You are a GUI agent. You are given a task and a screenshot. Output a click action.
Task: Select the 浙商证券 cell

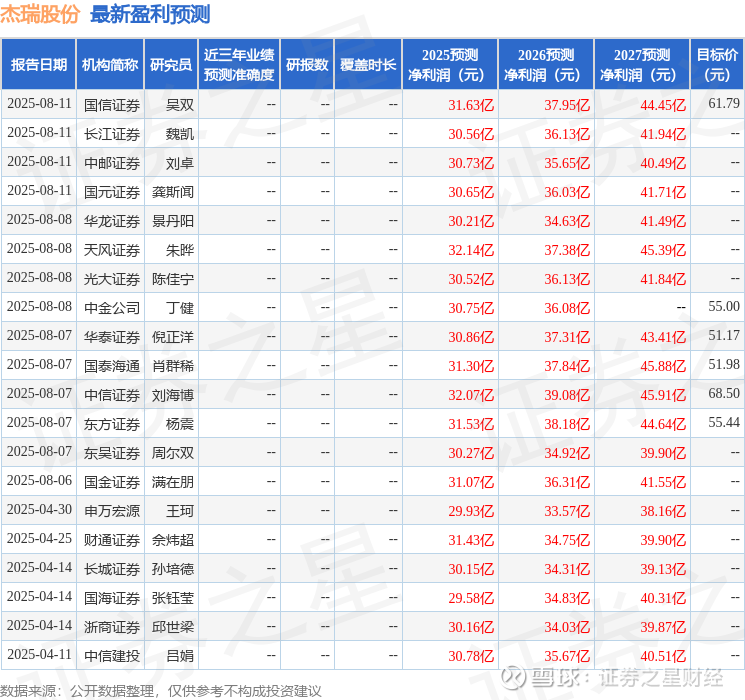tap(112, 627)
